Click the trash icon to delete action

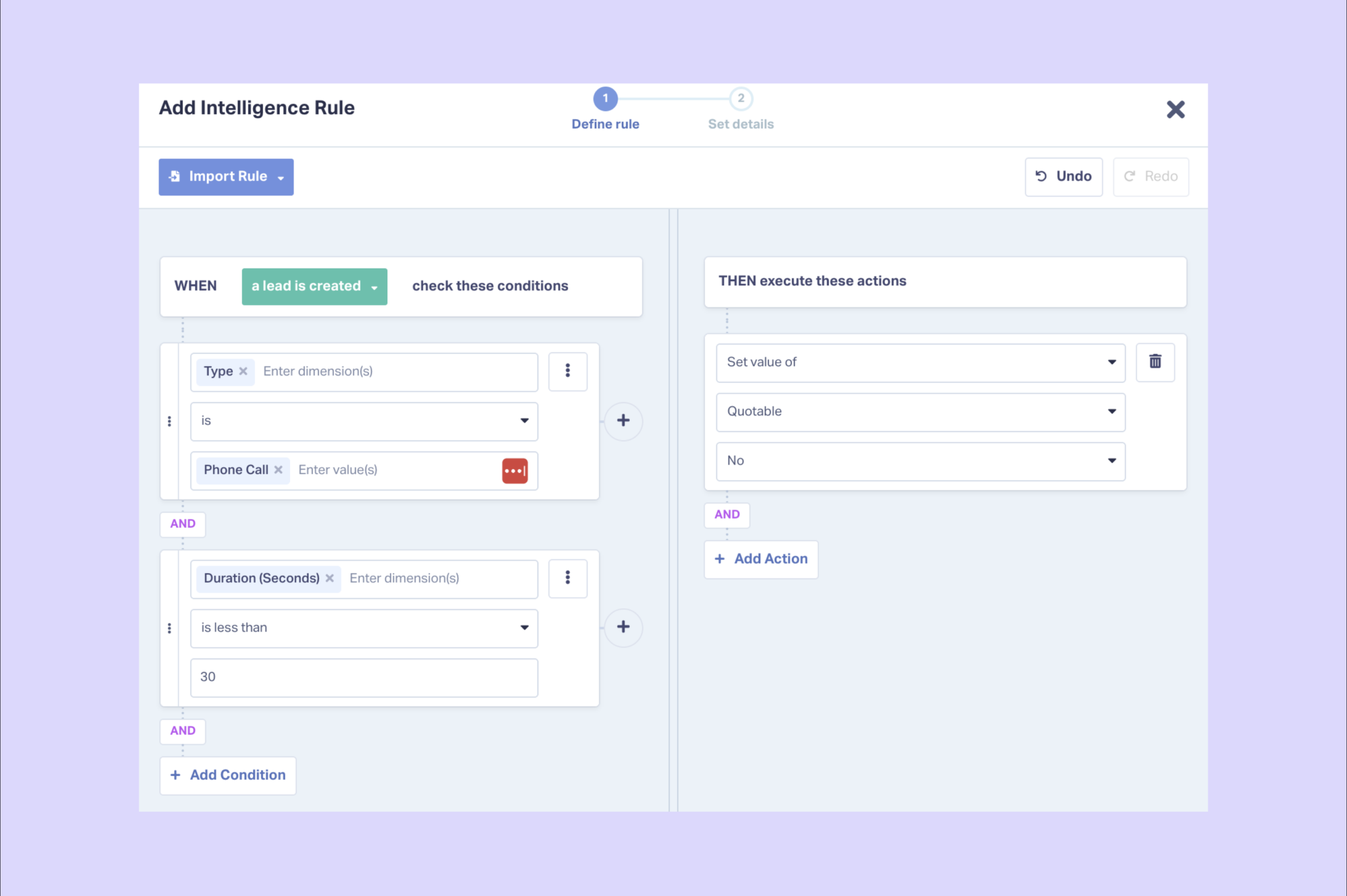(1155, 361)
